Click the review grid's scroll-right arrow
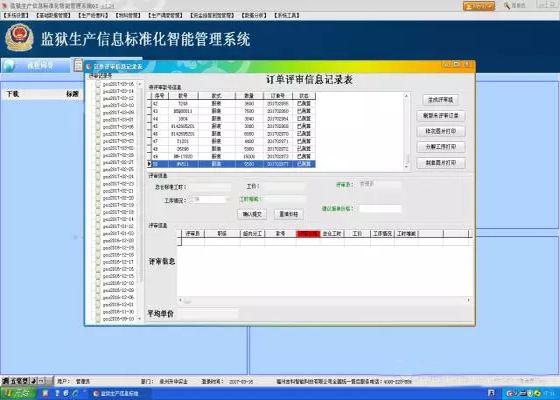Screen dimensions: 560x400 (468, 300)
